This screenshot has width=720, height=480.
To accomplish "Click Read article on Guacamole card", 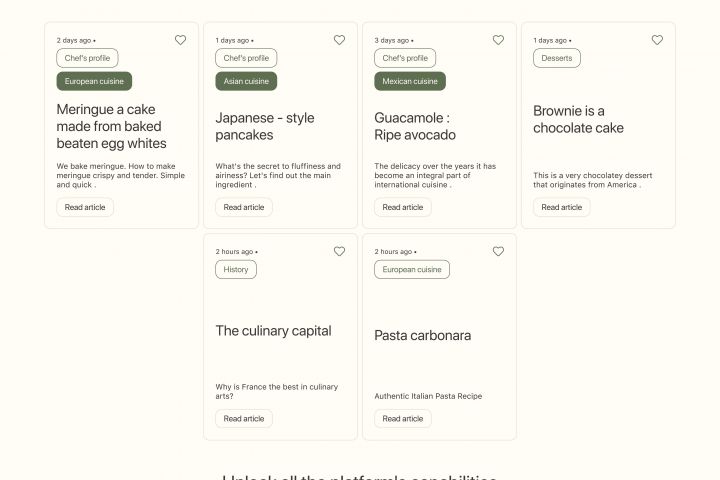I will click(x=403, y=207).
